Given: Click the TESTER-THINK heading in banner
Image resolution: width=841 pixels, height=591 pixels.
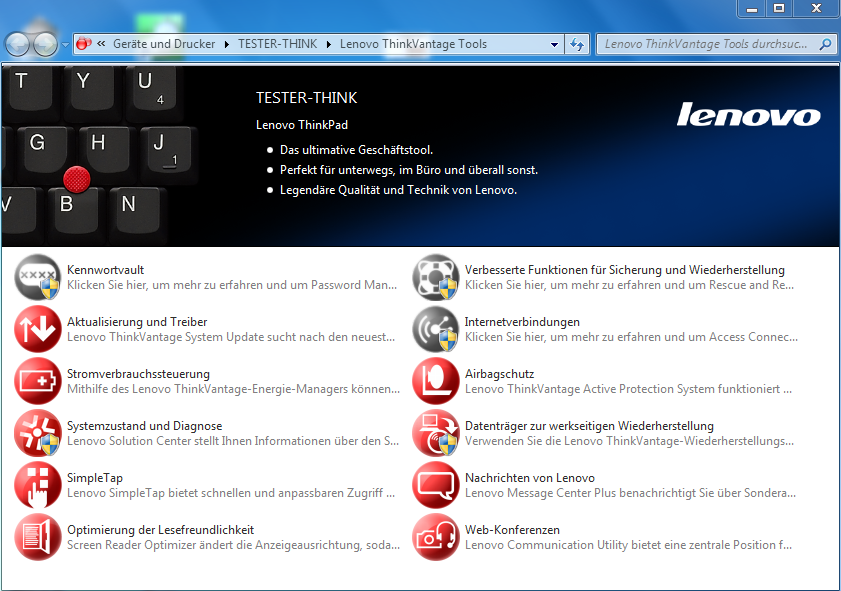Looking at the screenshot, I should (x=306, y=98).
